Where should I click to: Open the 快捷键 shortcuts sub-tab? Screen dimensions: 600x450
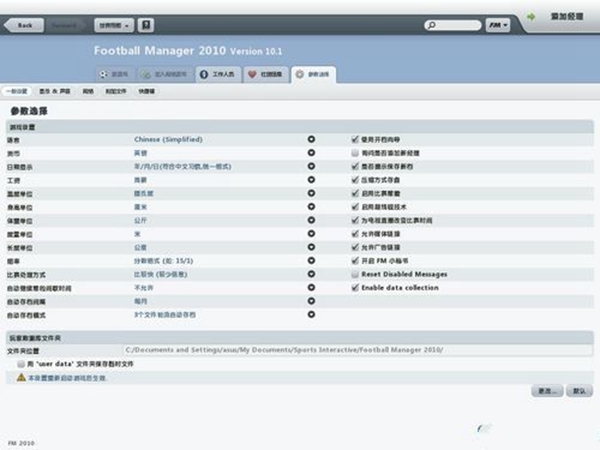(x=147, y=91)
